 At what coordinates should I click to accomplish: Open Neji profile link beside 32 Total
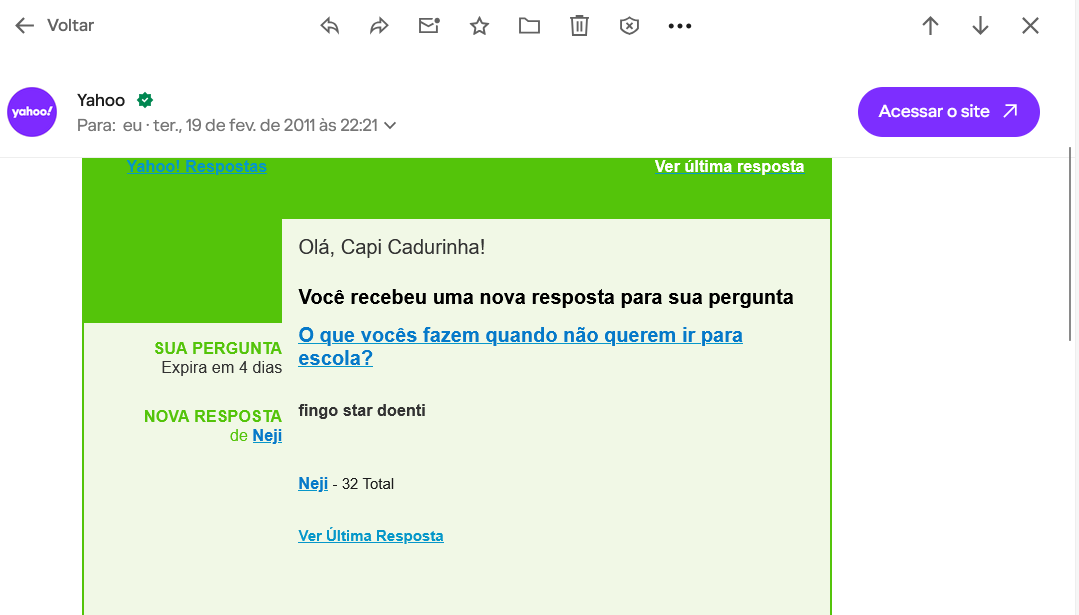tap(313, 484)
